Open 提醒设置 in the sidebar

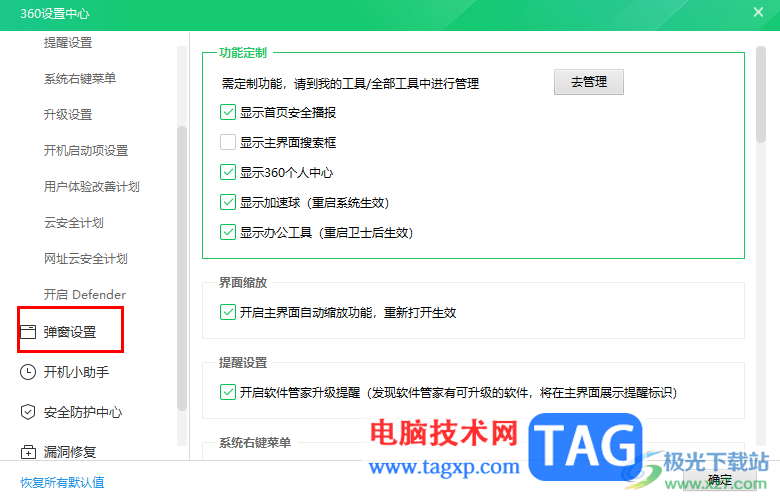click(68, 43)
